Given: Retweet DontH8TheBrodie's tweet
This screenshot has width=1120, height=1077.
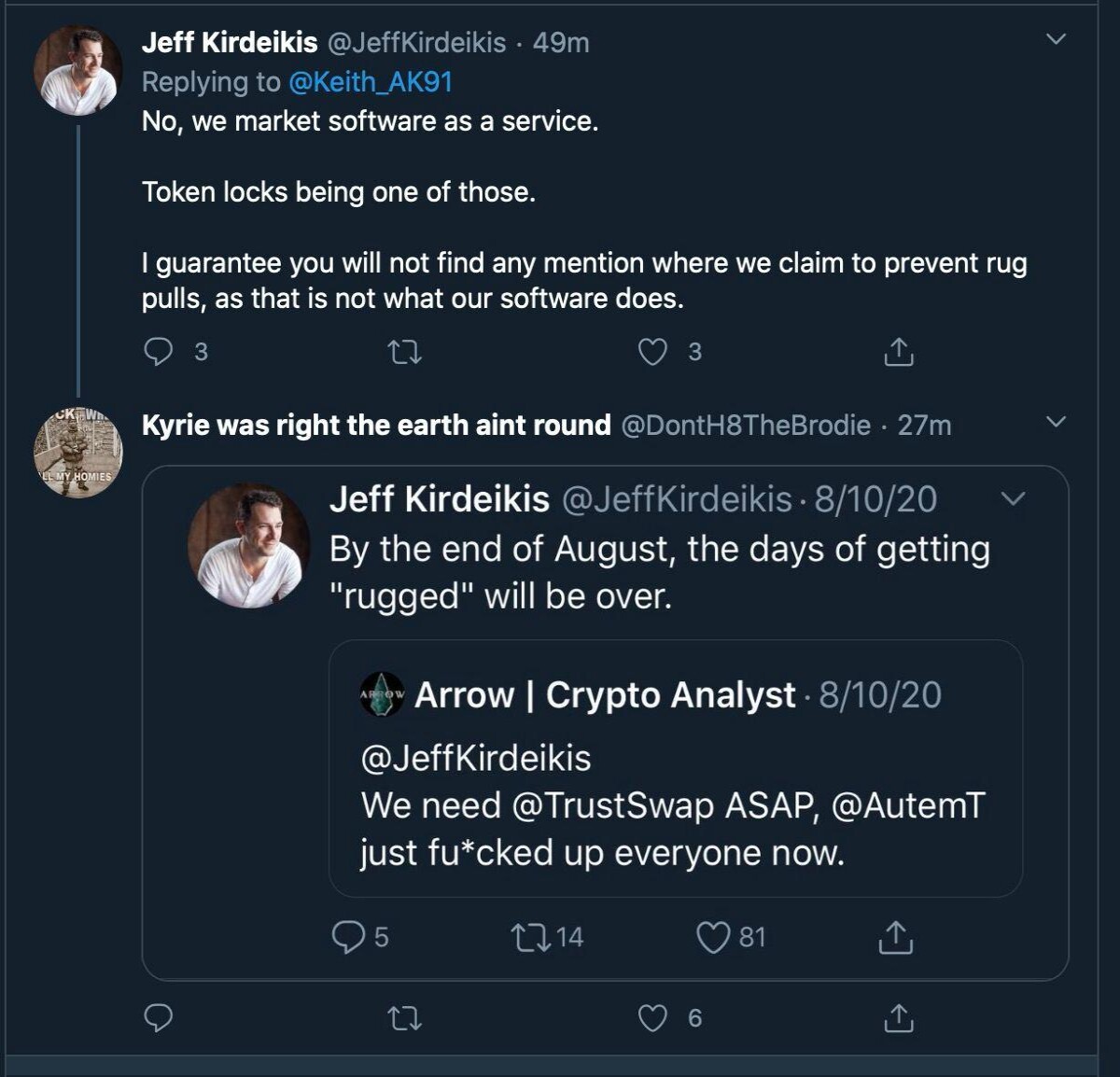Looking at the screenshot, I should click(x=404, y=1018).
